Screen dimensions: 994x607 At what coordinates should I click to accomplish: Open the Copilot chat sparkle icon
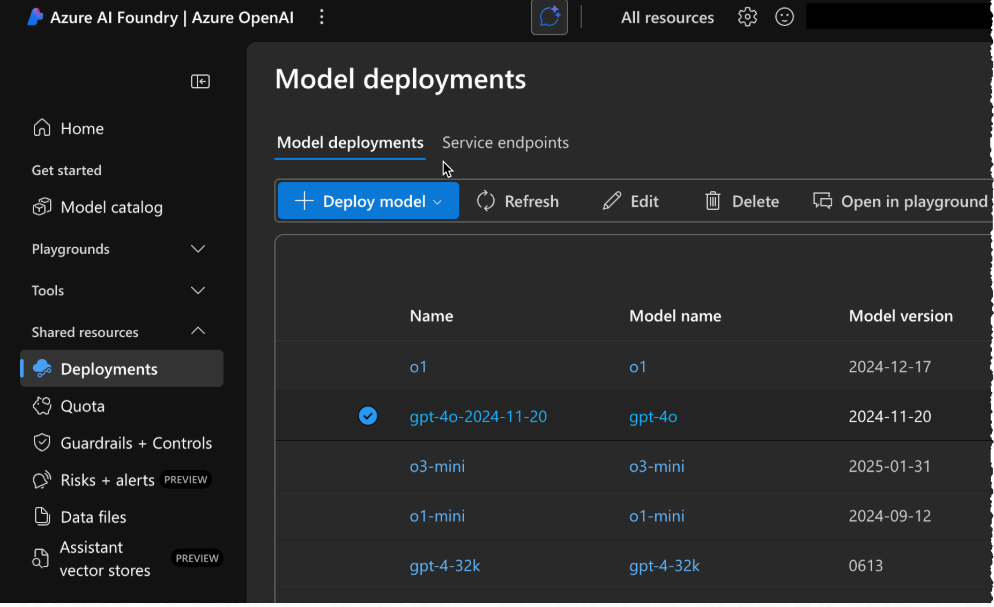(549, 17)
